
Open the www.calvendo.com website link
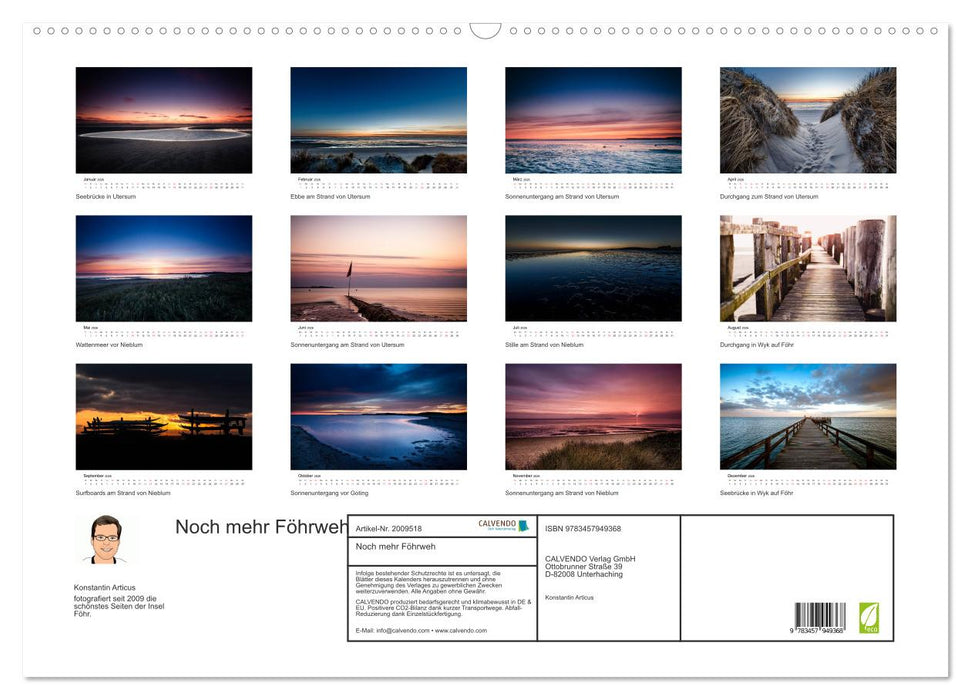click(460, 631)
